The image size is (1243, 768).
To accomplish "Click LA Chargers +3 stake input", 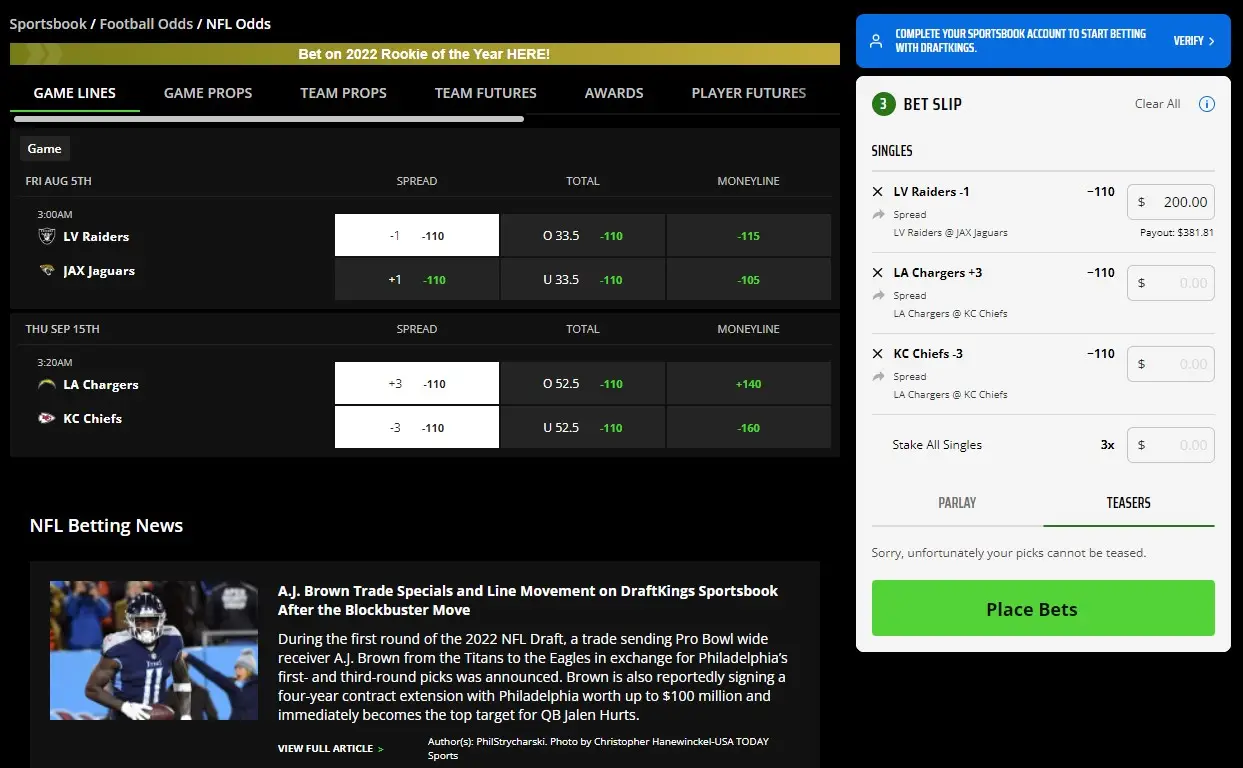I will 1171,283.
